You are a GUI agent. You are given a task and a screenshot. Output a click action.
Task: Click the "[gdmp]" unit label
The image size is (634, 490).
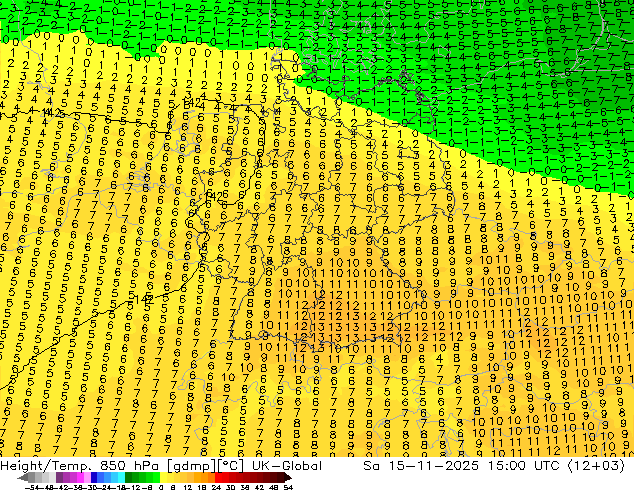[190, 466]
